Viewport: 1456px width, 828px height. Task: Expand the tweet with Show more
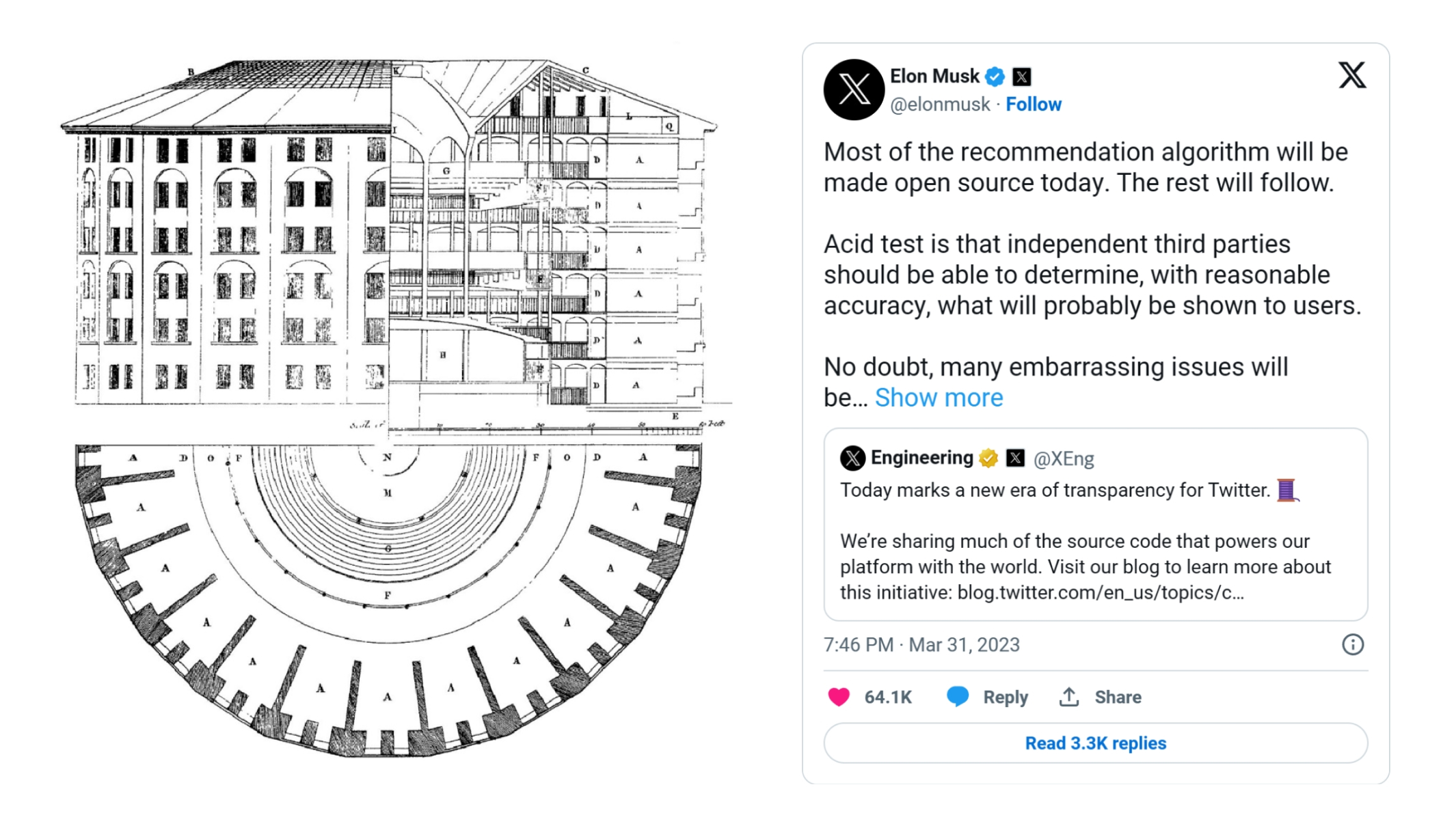tap(939, 398)
